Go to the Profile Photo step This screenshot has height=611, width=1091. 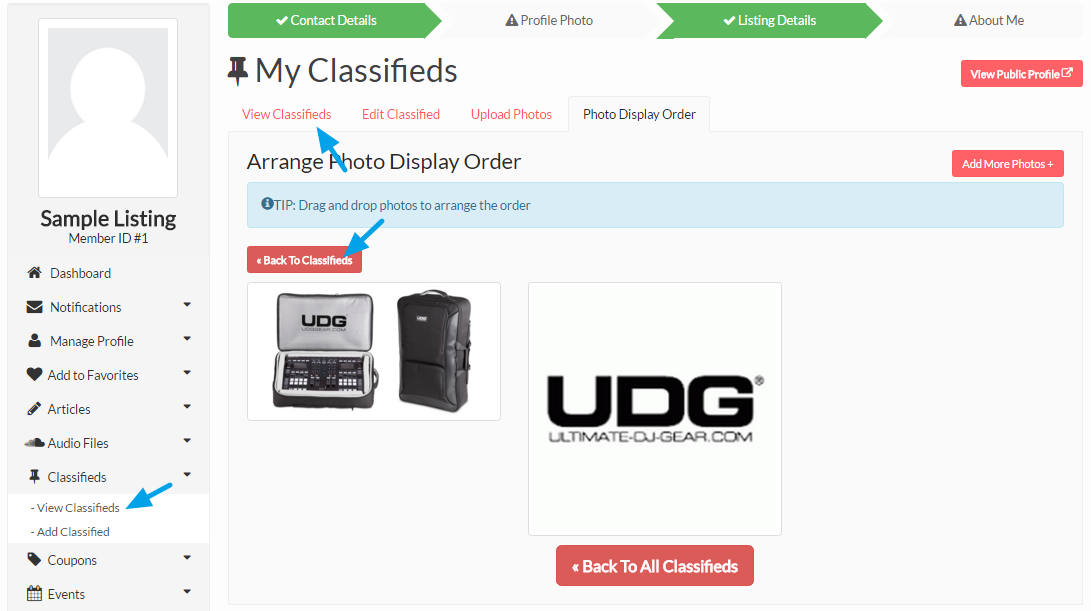coord(549,20)
